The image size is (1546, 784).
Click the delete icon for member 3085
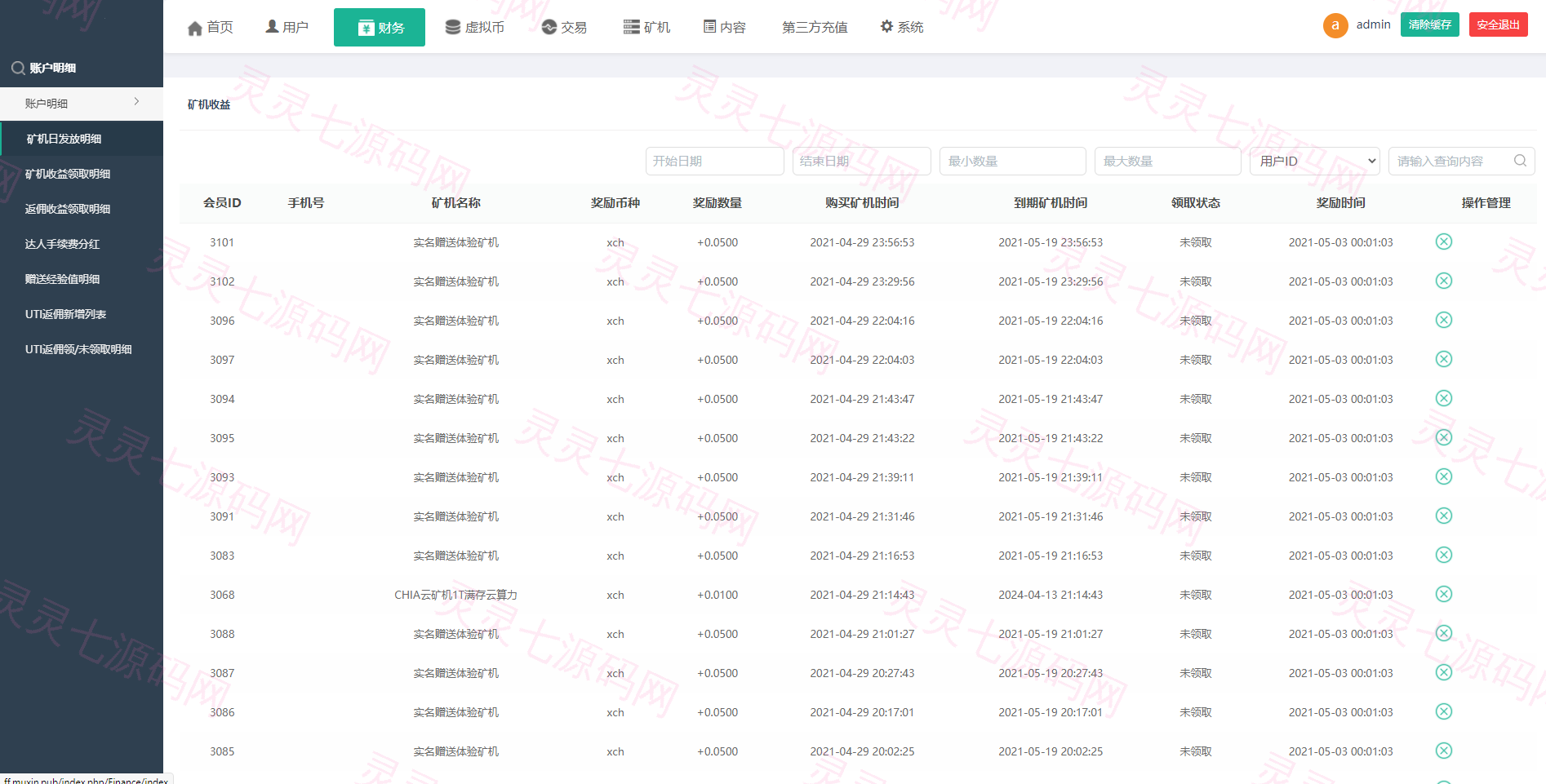[x=1443, y=751]
